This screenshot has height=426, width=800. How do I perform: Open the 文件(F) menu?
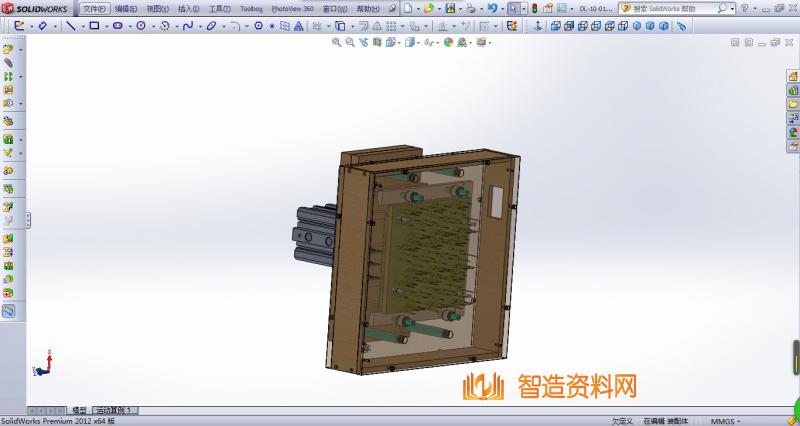coord(94,8)
